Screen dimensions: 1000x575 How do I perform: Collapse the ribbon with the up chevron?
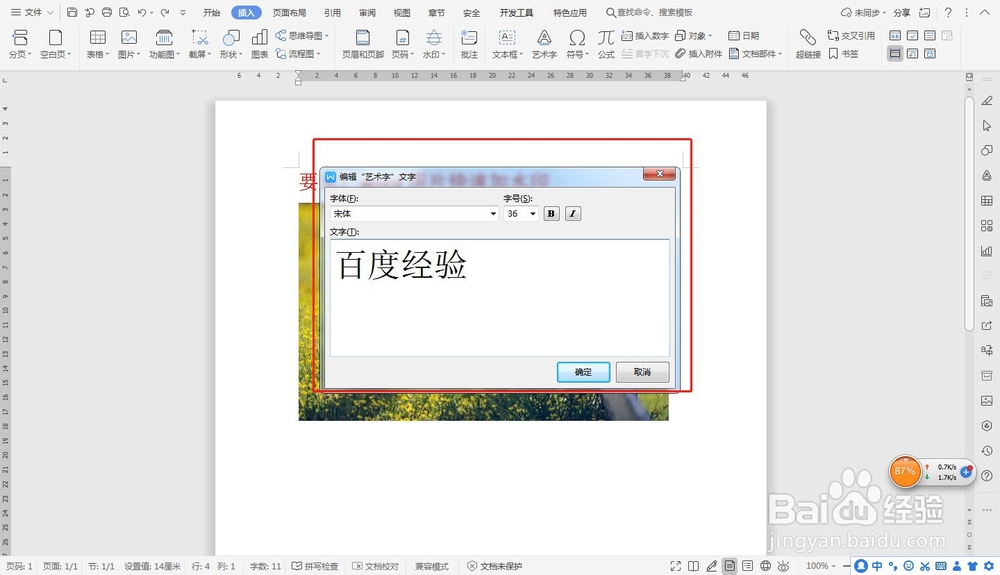[985, 12]
